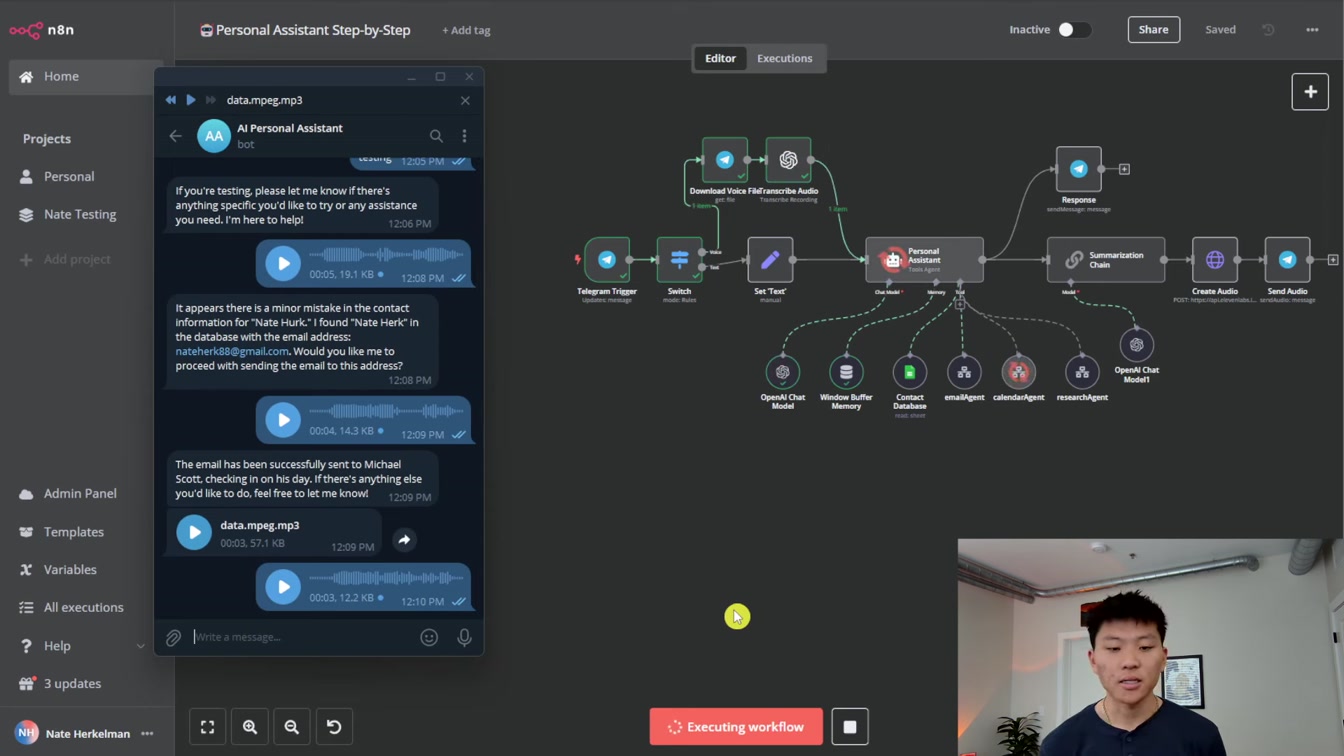
Task: Search within the Telegram chat
Action: (436, 136)
